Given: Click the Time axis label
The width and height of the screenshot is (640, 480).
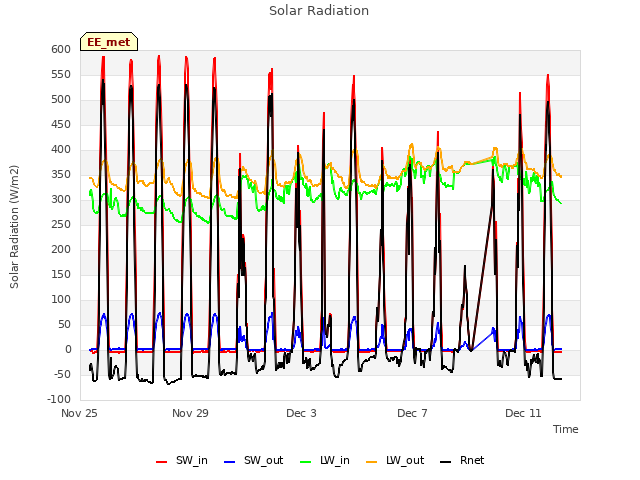Looking at the screenshot, I should pyautogui.click(x=566, y=429).
